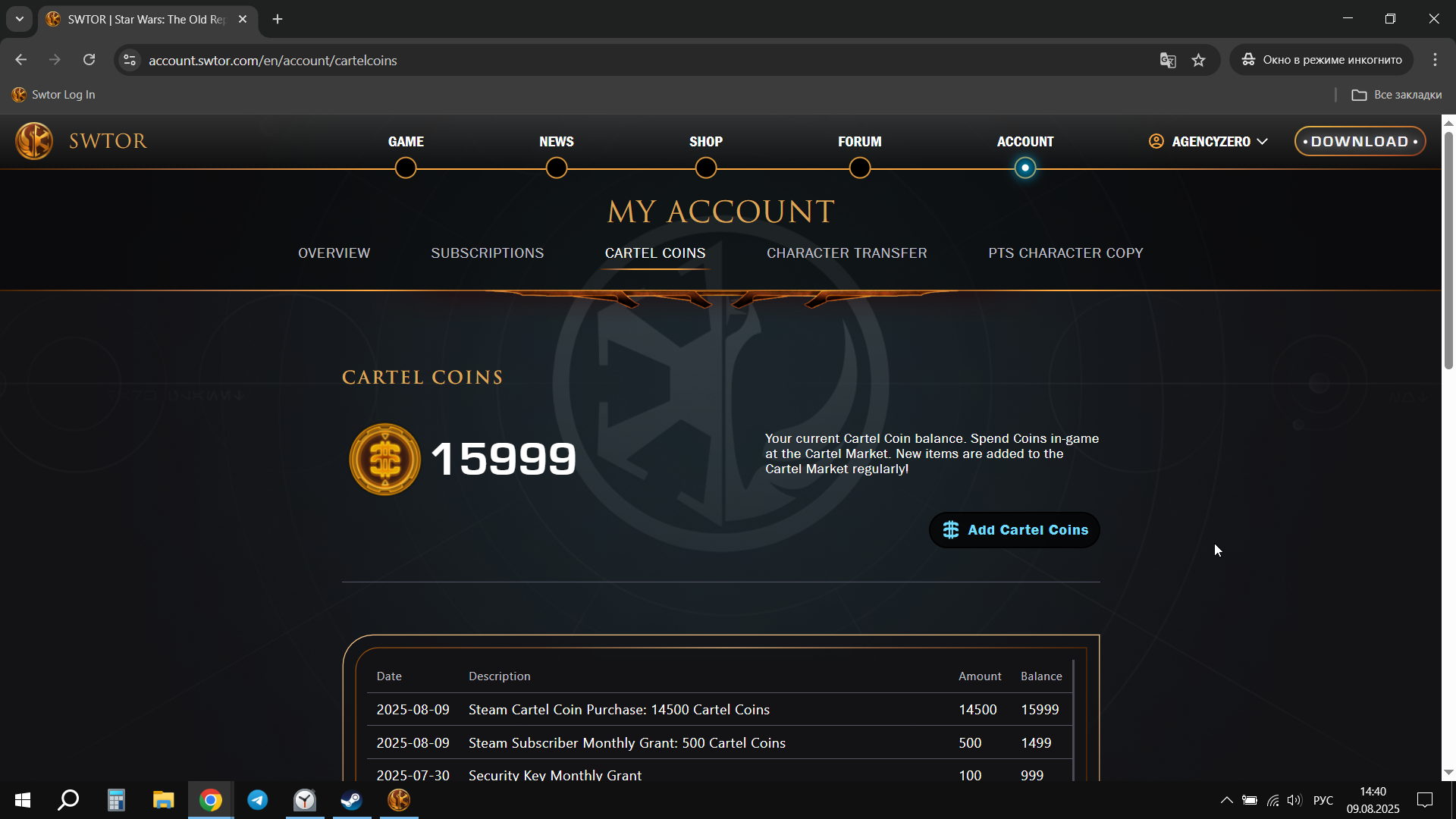Switch to the SUBSCRIPTIONS tab
Screen dimensions: 1456x819
[x=487, y=253]
